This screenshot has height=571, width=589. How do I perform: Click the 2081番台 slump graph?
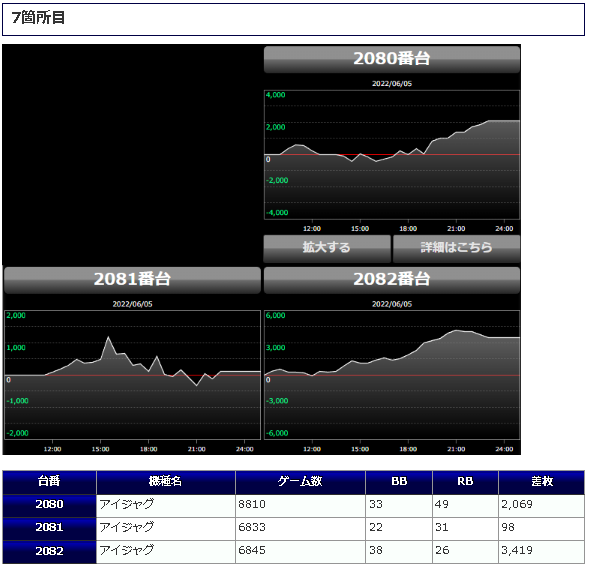click(x=132, y=375)
